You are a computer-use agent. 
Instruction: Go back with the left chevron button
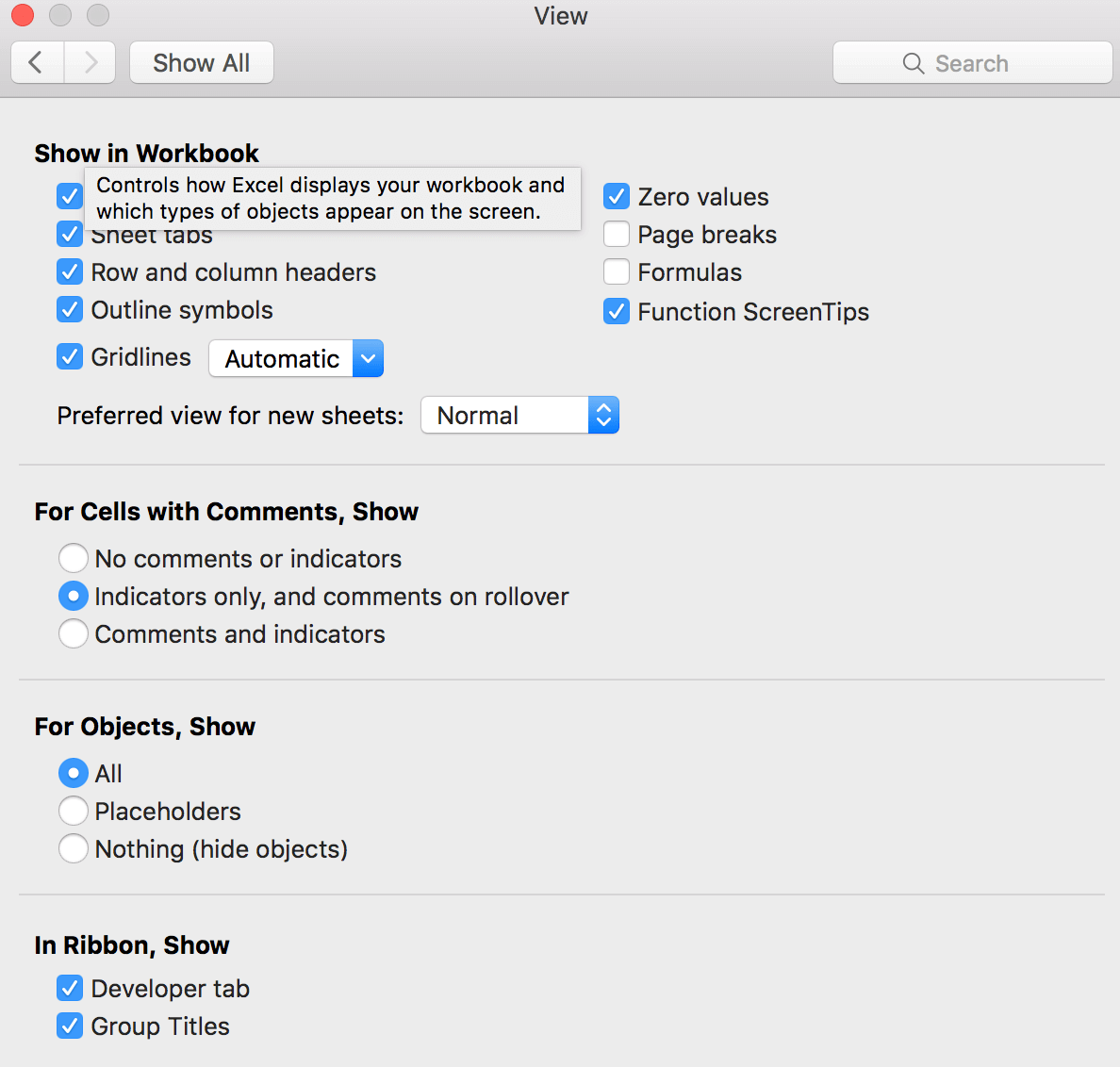tap(37, 63)
